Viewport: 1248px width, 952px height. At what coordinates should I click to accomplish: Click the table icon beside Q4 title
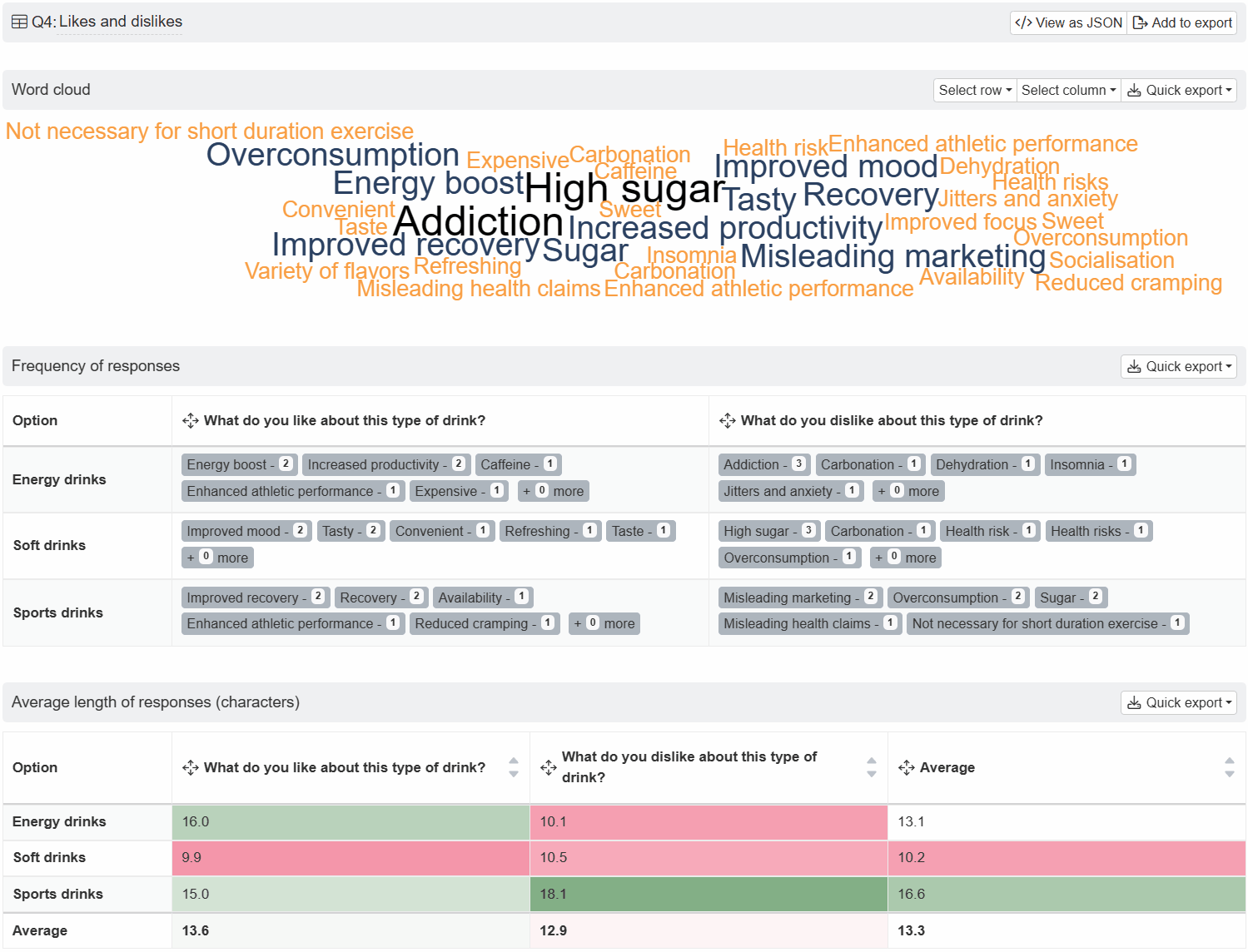click(19, 22)
